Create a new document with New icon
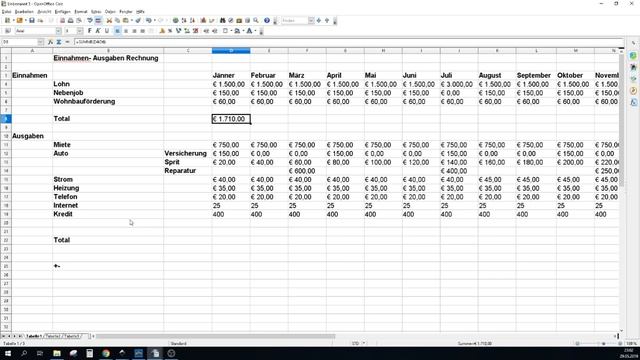This screenshot has height=360, width=640. pos(7,20)
